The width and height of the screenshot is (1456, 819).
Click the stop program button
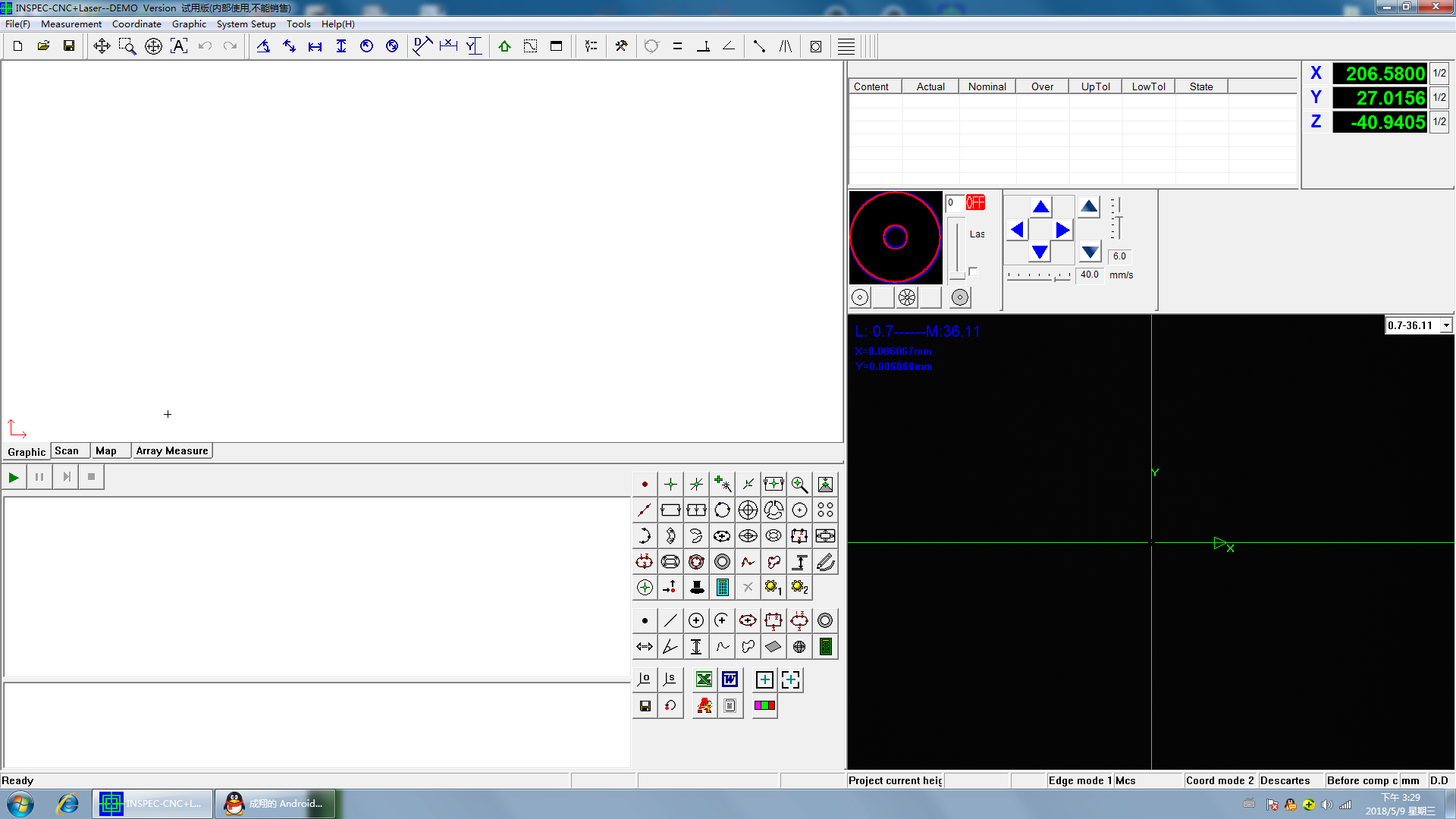91,477
